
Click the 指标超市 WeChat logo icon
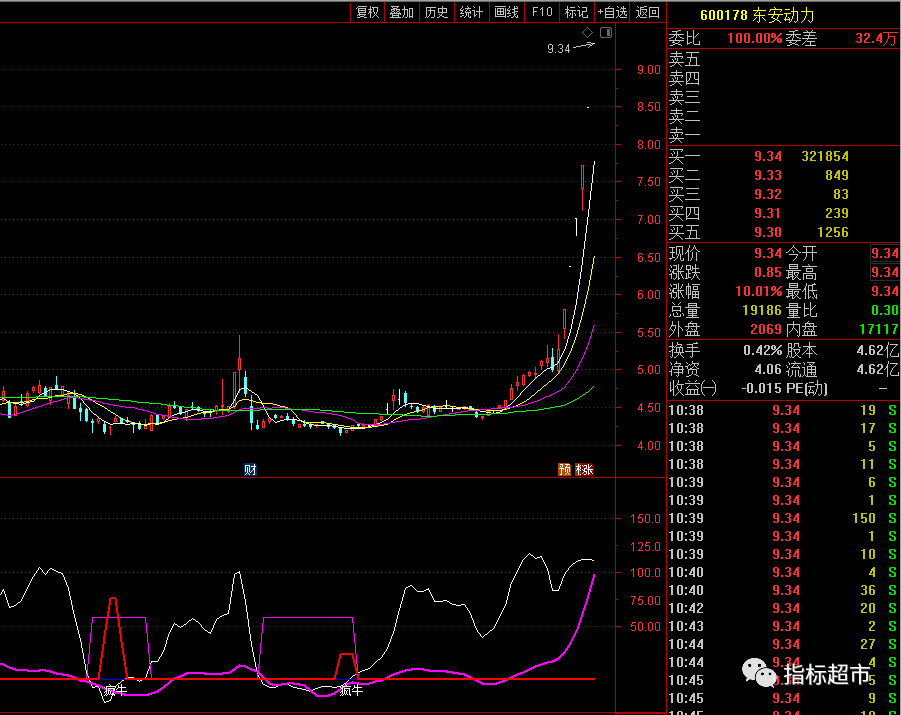pyautogui.click(x=765, y=674)
